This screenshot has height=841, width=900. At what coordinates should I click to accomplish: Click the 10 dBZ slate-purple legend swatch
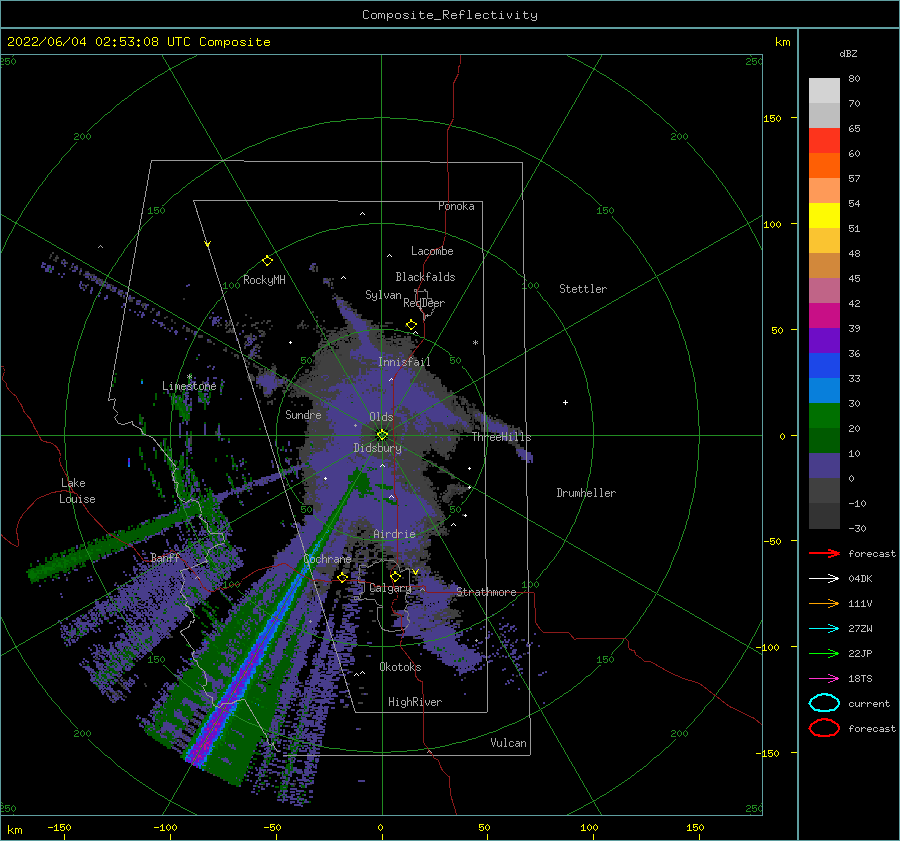click(824, 466)
